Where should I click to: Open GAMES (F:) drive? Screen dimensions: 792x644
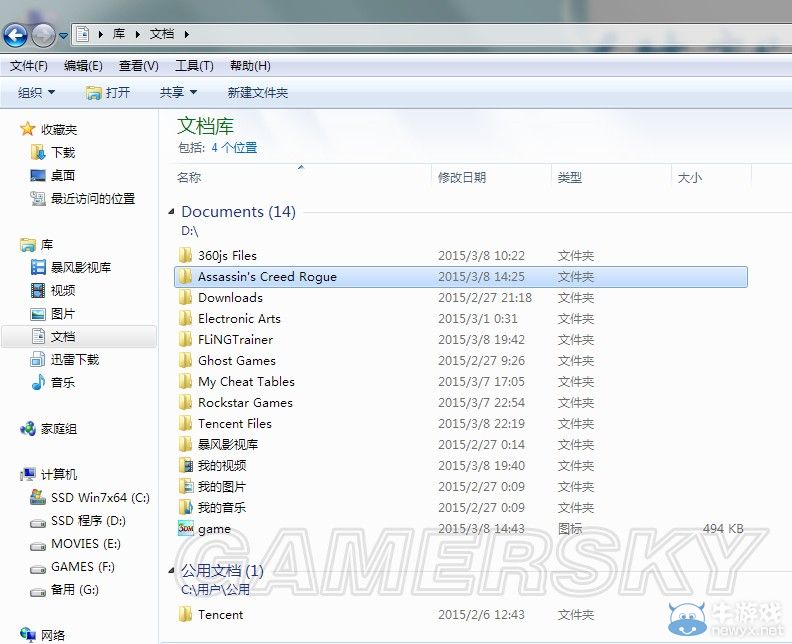point(82,567)
